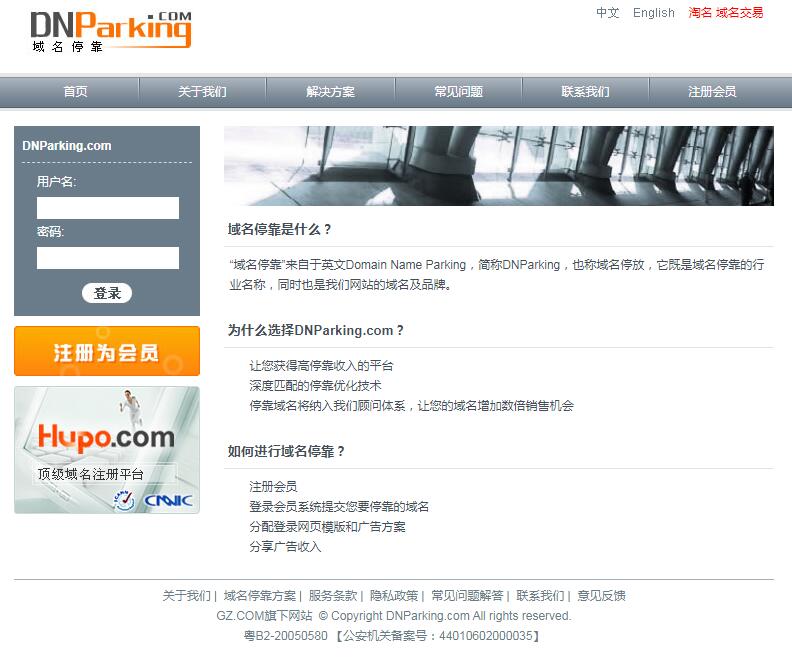Viewport: 792px width, 660px height.
Task: Click the step 分配登录网页模版和广告方案
Action: tap(327, 527)
